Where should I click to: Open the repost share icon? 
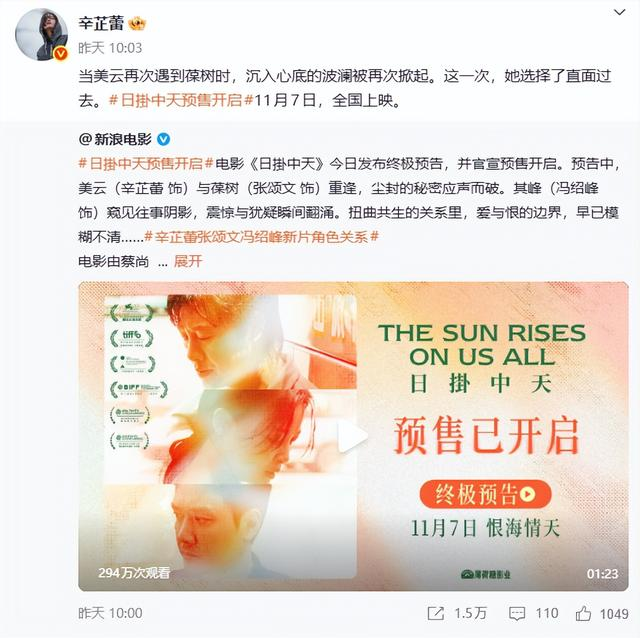tap(436, 613)
